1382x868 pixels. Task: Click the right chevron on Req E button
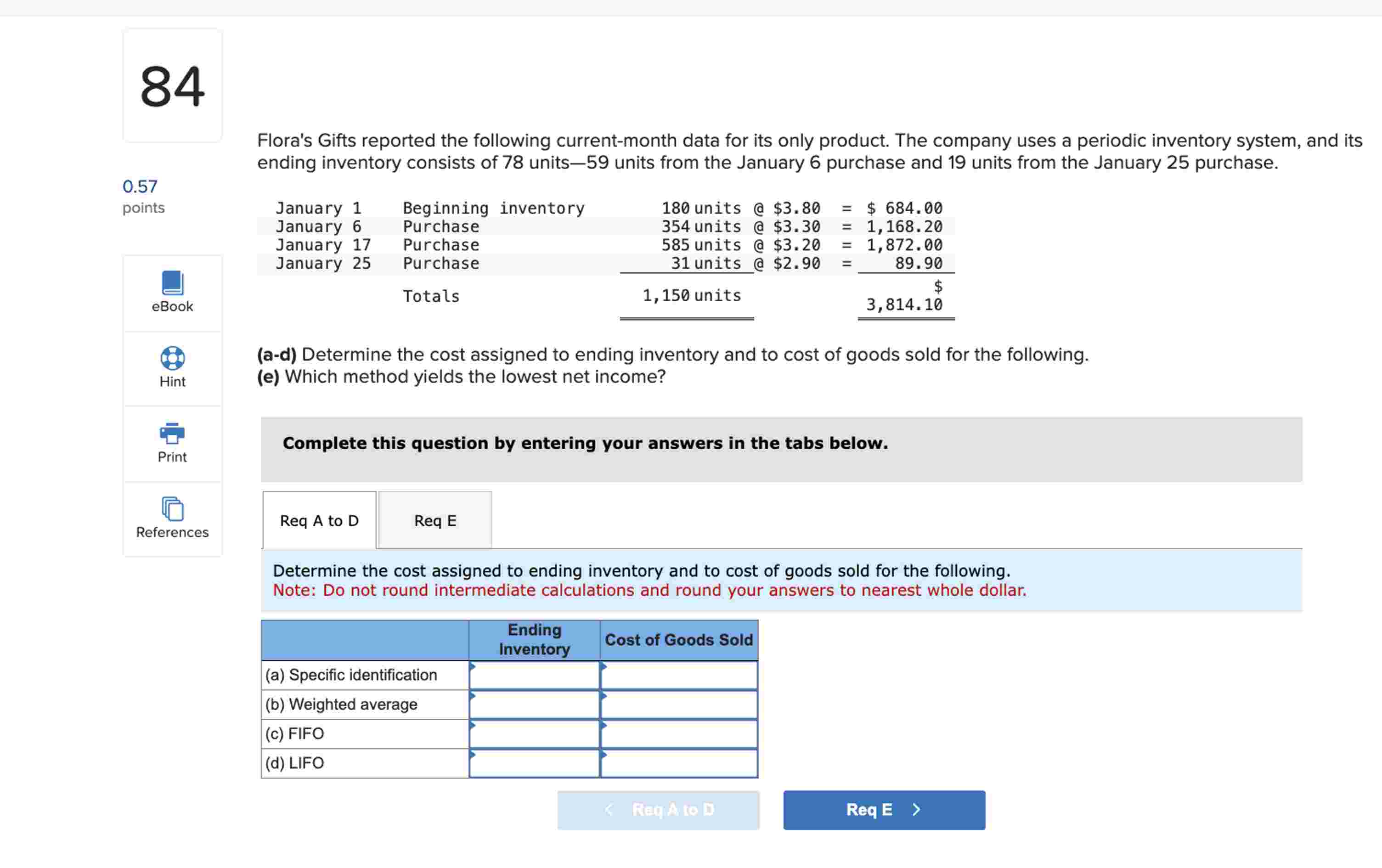click(x=916, y=810)
